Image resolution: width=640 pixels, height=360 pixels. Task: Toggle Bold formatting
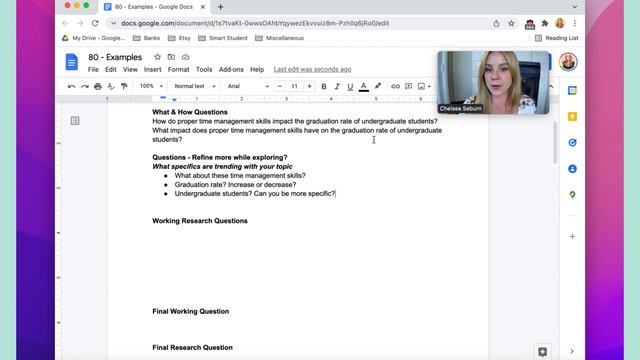click(324, 86)
